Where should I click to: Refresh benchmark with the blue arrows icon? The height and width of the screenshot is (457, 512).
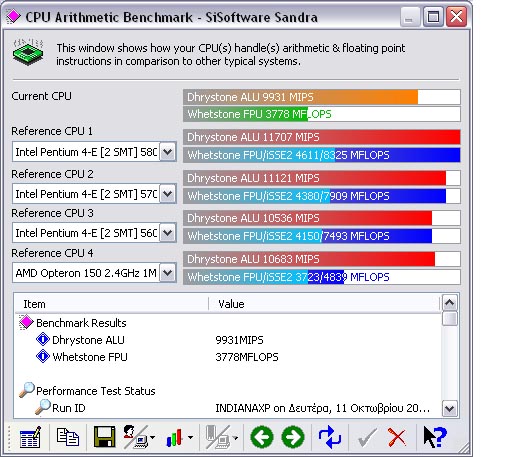pos(329,437)
